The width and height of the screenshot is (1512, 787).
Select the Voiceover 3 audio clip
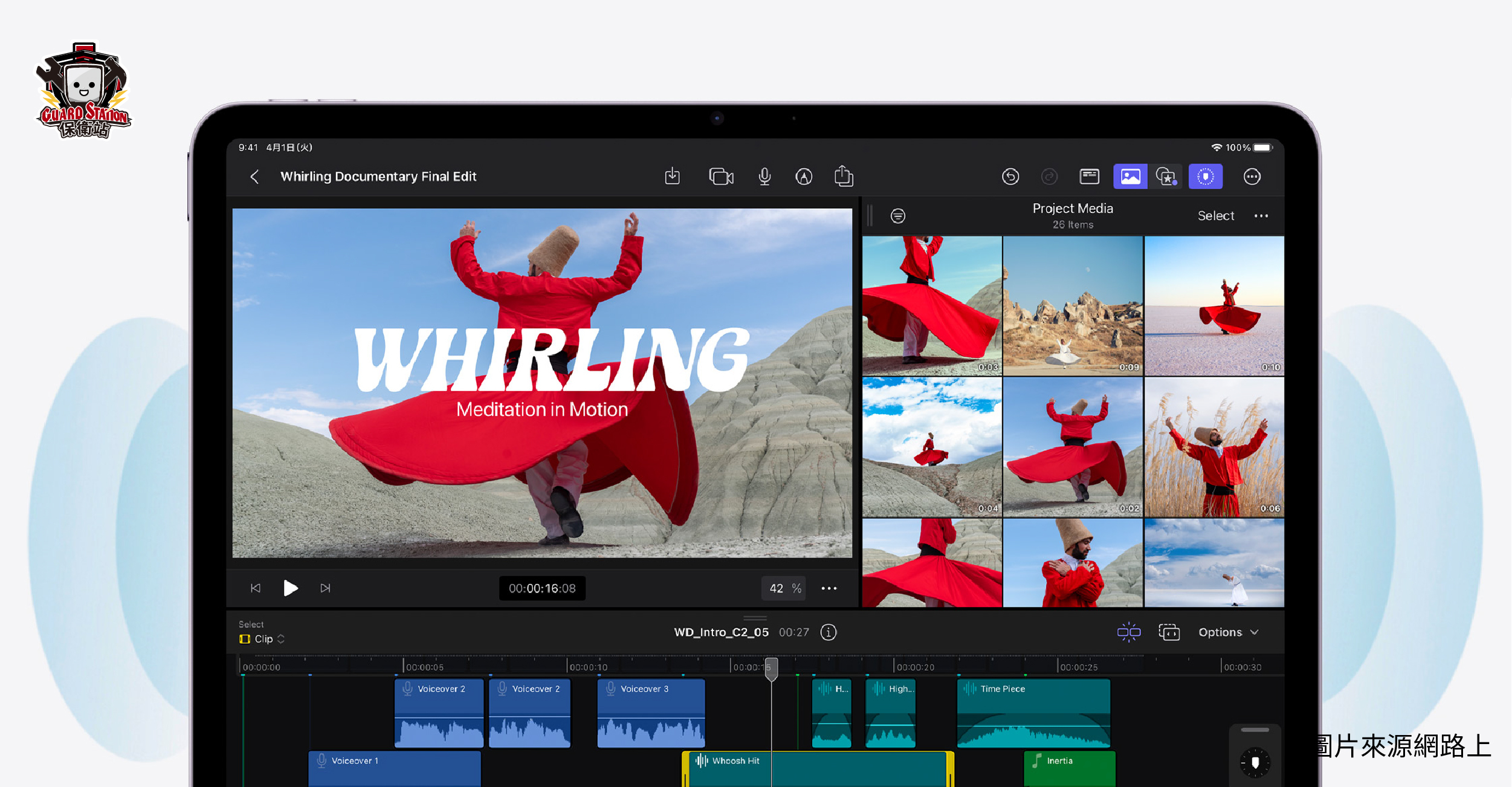pyautogui.click(x=651, y=713)
